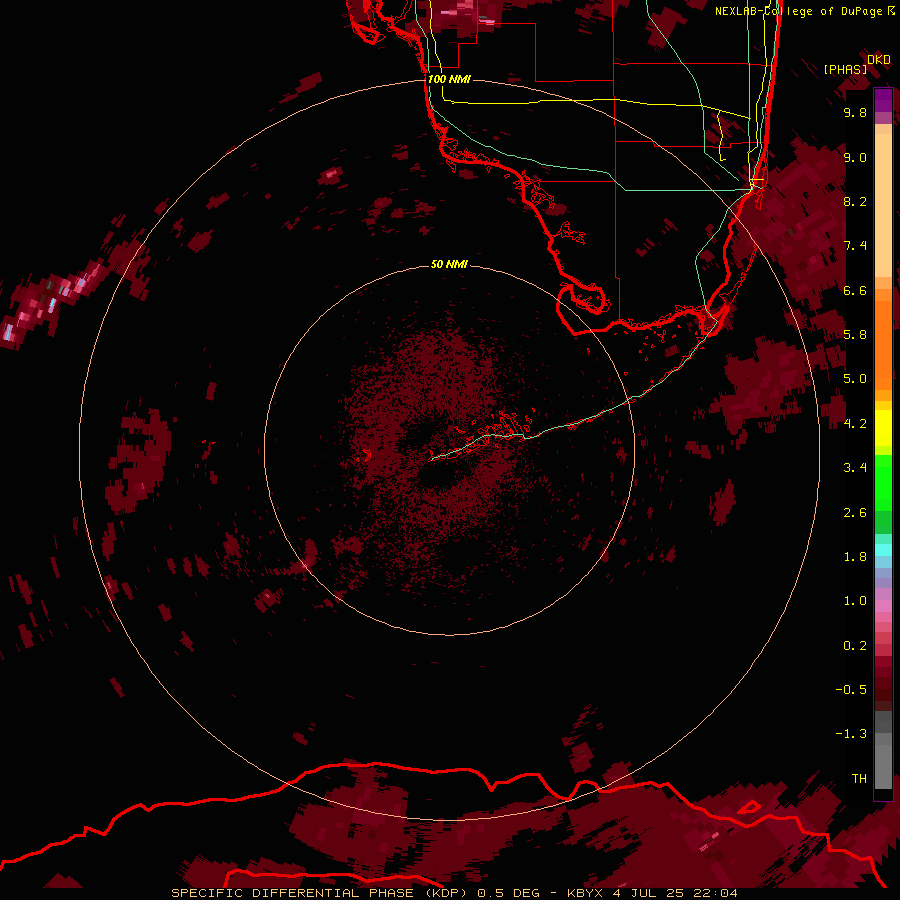Click the 5.0 value on the color scale
900x900 pixels.
click(x=855, y=379)
